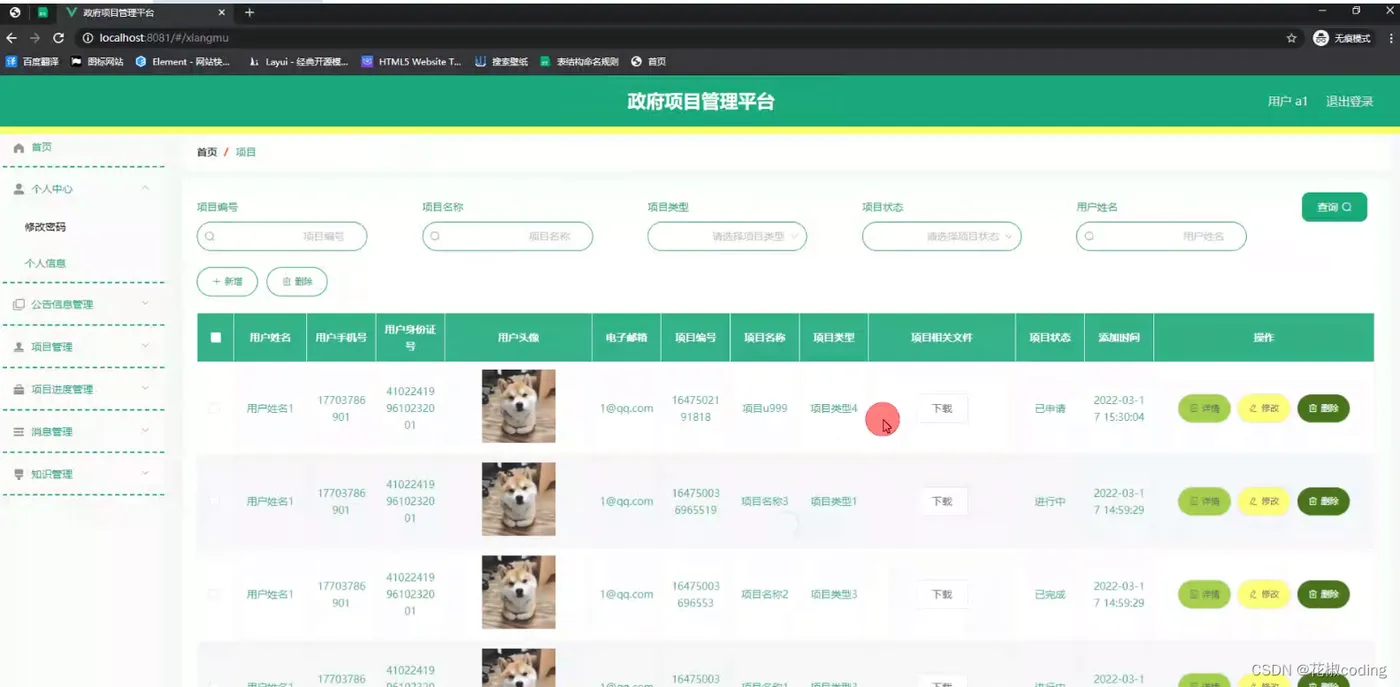Open the 表结构命名规则 bookmark

579,61
